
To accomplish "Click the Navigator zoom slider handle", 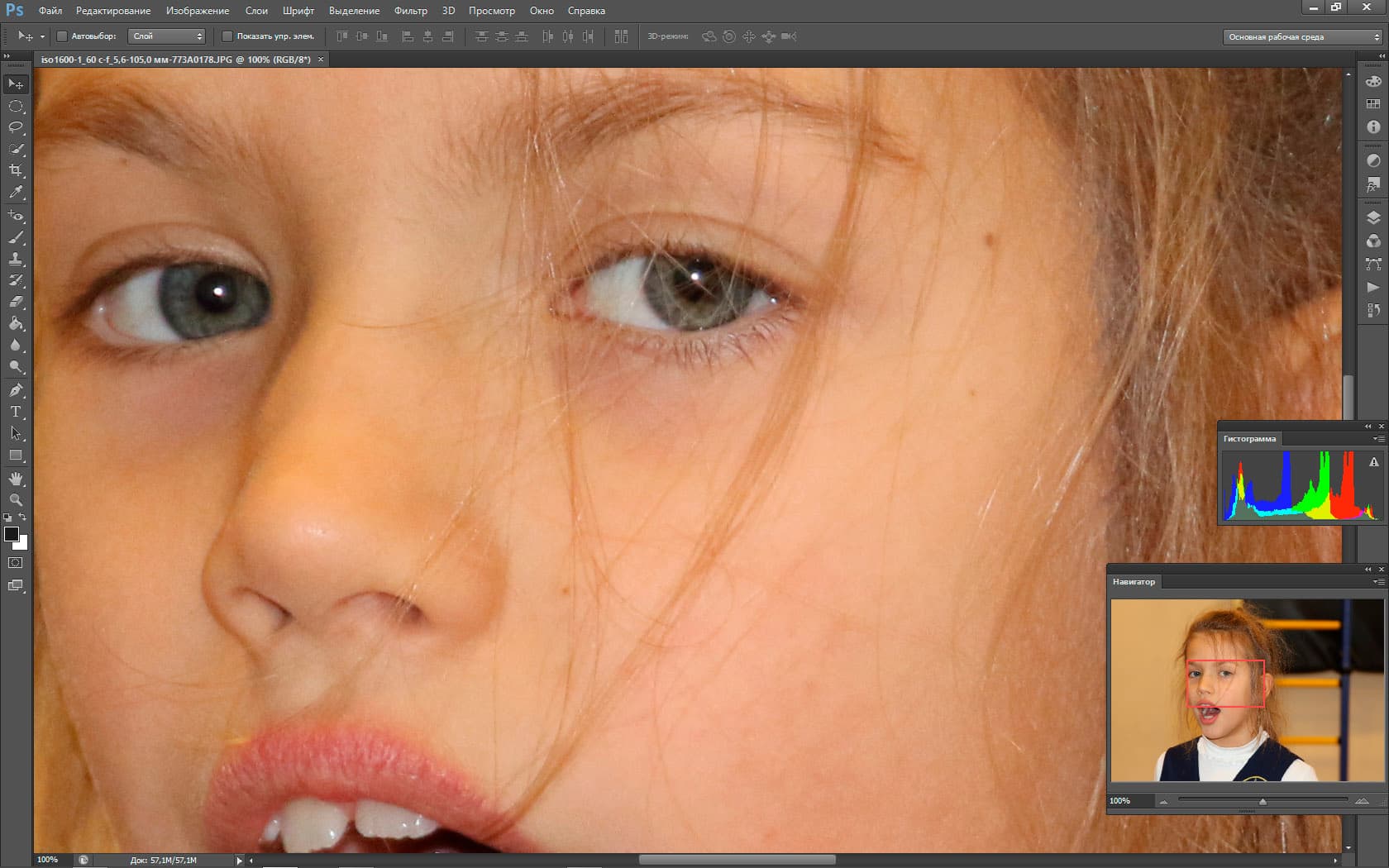I will pyautogui.click(x=1263, y=802).
